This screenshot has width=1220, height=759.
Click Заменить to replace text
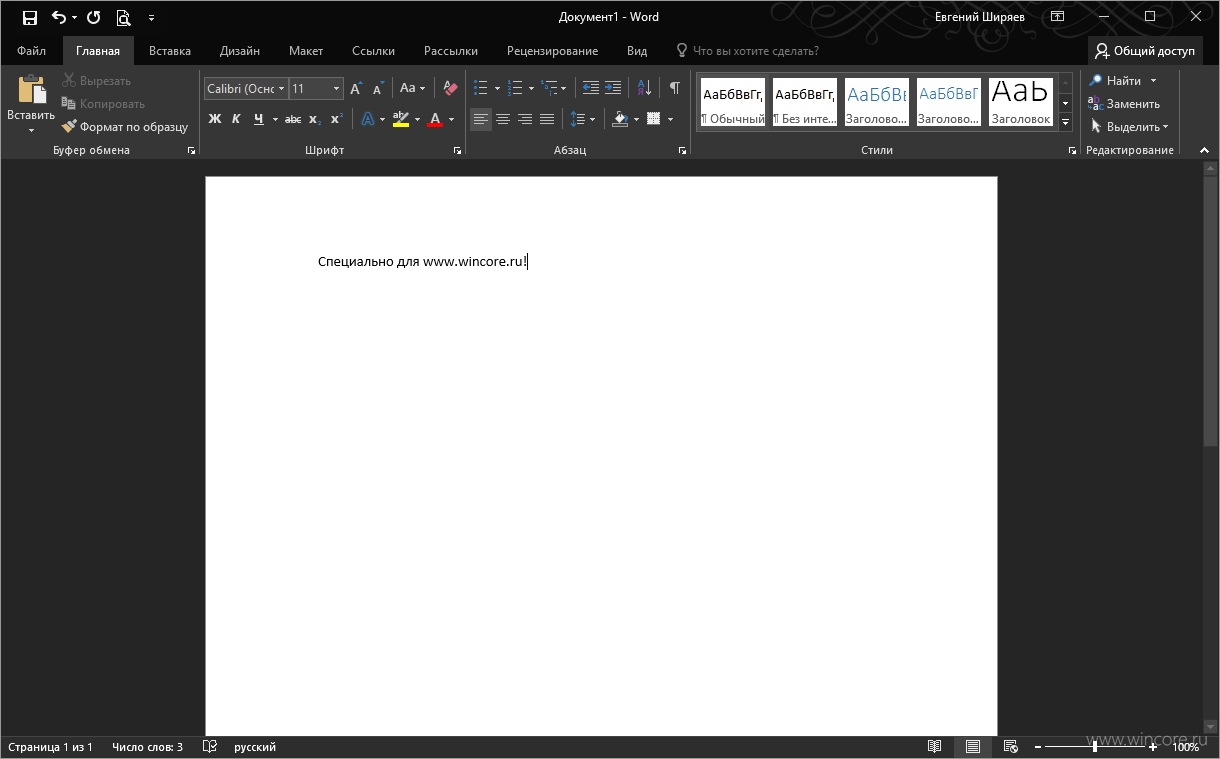pos(1124,104)
